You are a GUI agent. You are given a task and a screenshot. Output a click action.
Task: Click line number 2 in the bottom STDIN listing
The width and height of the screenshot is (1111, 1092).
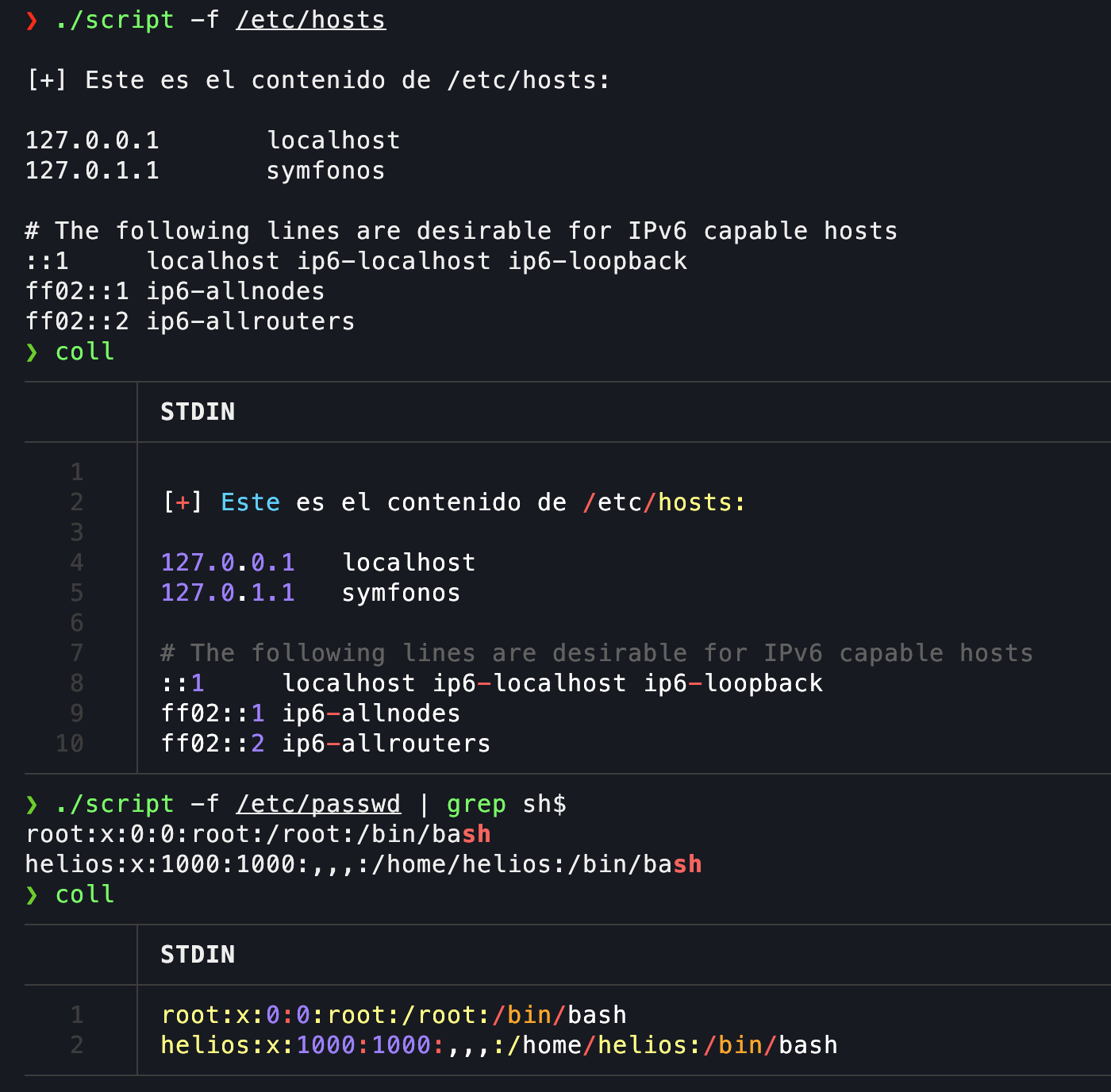coord(76,1045)
